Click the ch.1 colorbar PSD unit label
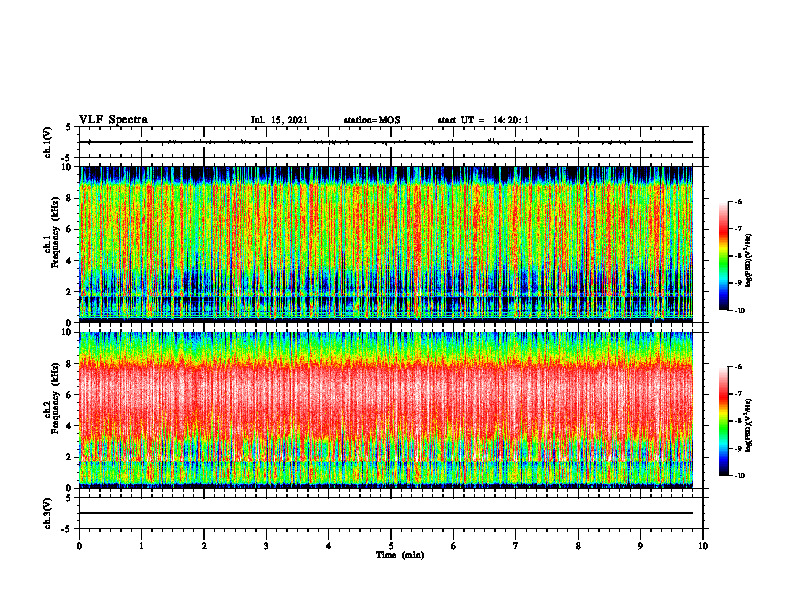Image resolution: width=792 pixels, height=612 pixels. tap(750, 260)
